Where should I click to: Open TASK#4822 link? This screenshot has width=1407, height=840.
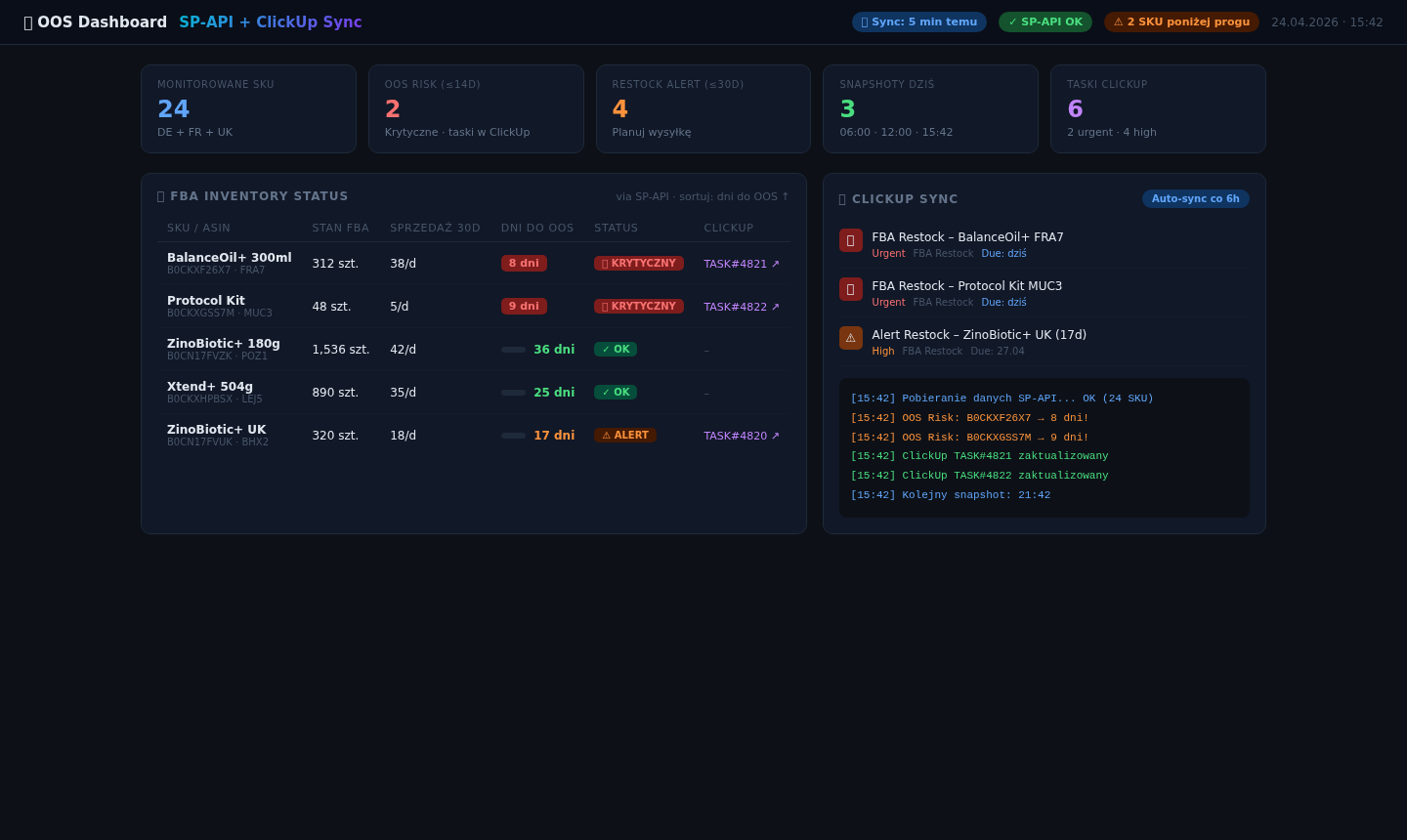[x=742, y=307]
